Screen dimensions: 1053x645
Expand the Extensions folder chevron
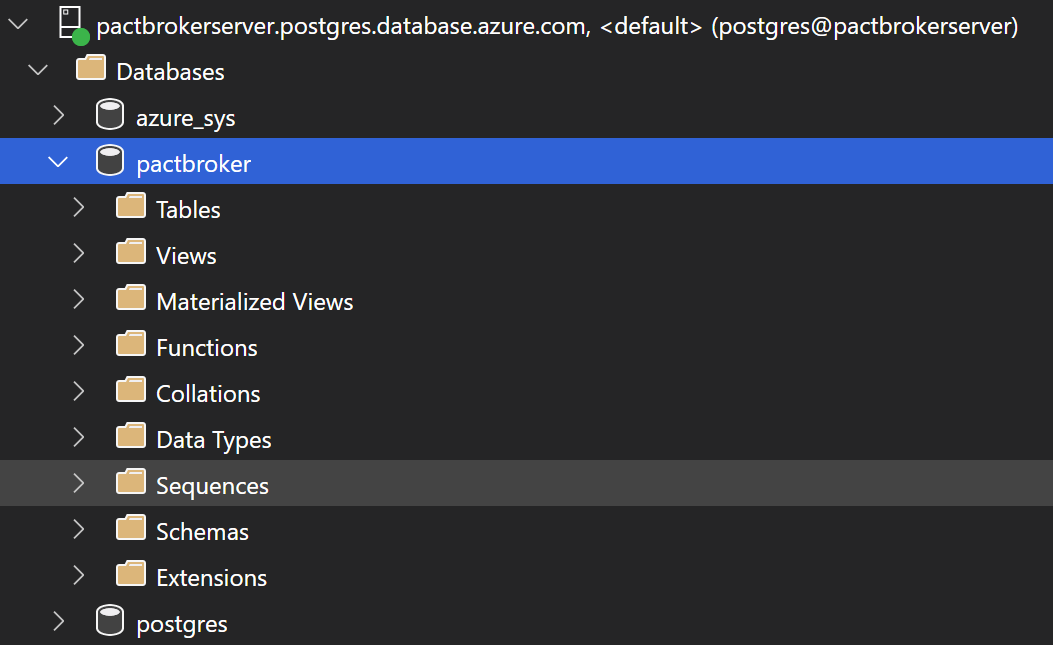pyautogui.click(x=79, y=576)
